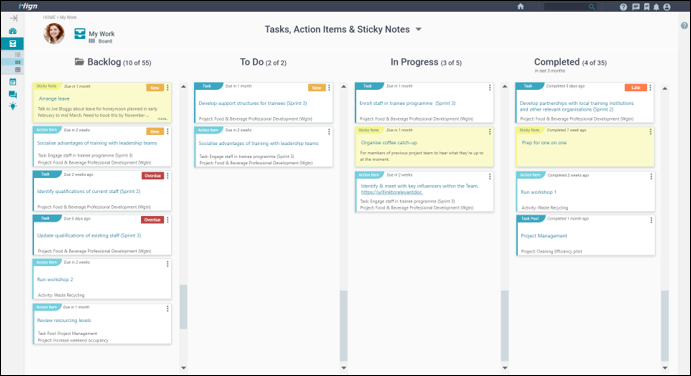Switch to list view in sidebar sub-menu
This screenshot has height=376, width=691.
[x=18, y=55]
